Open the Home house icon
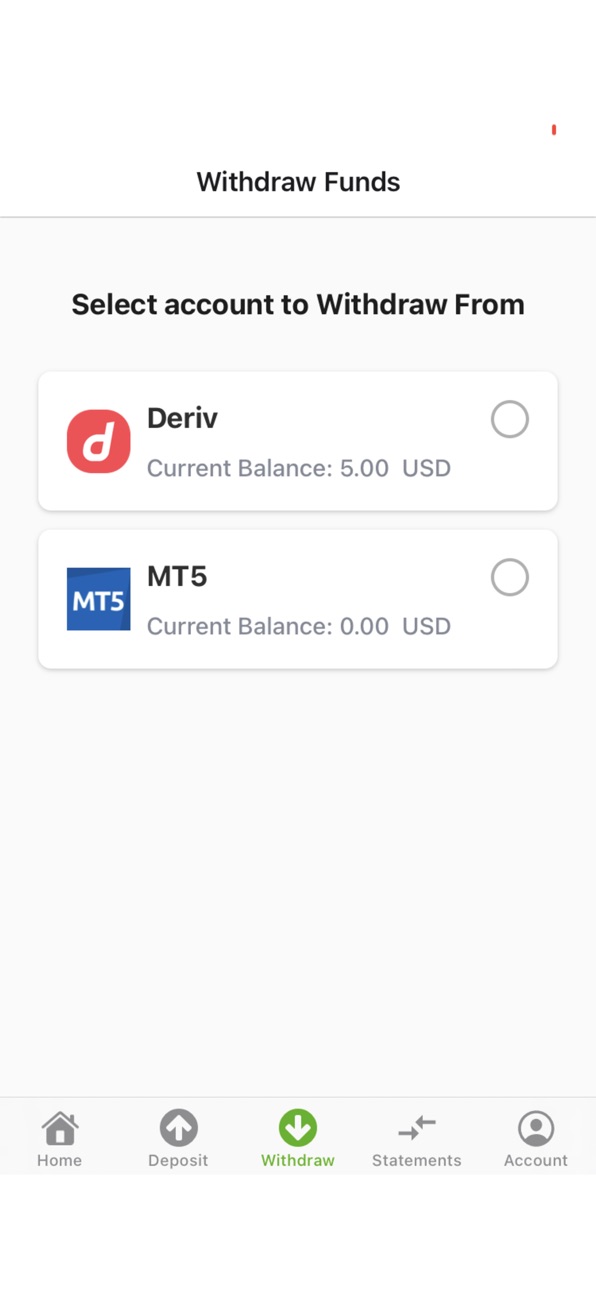 click(x=60, y=1128)
